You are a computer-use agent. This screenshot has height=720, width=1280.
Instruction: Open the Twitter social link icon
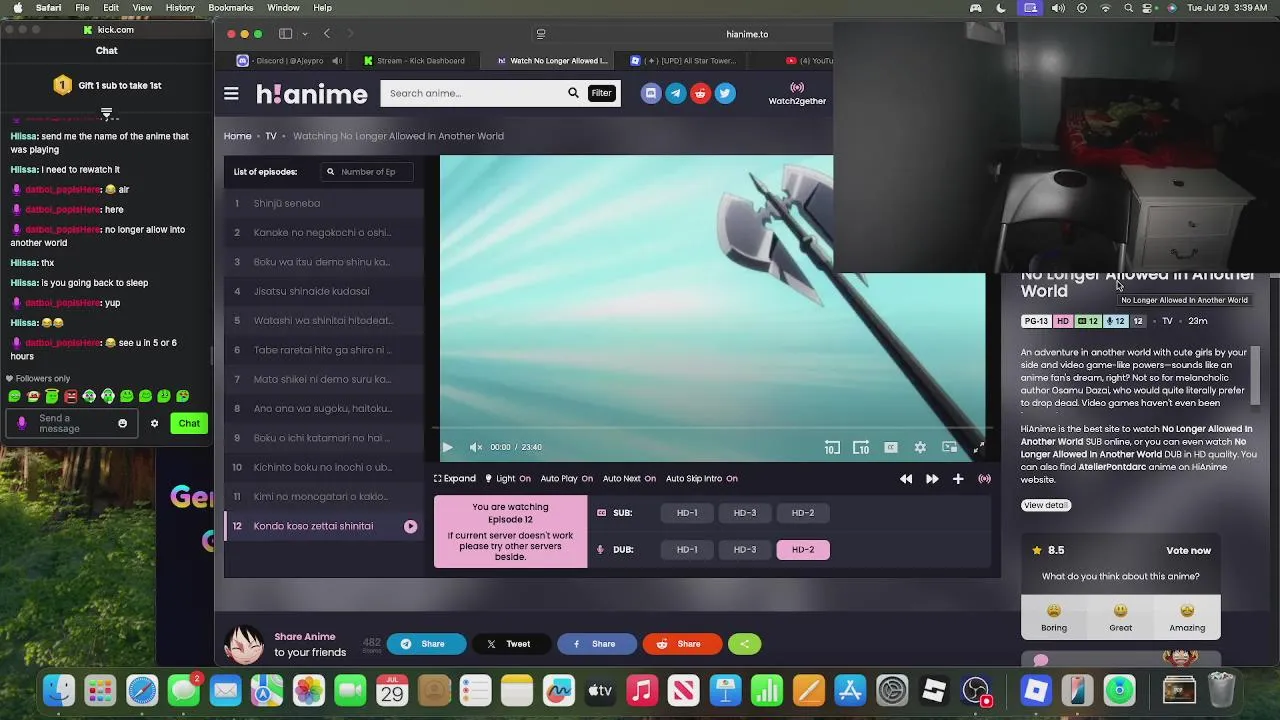725,93
